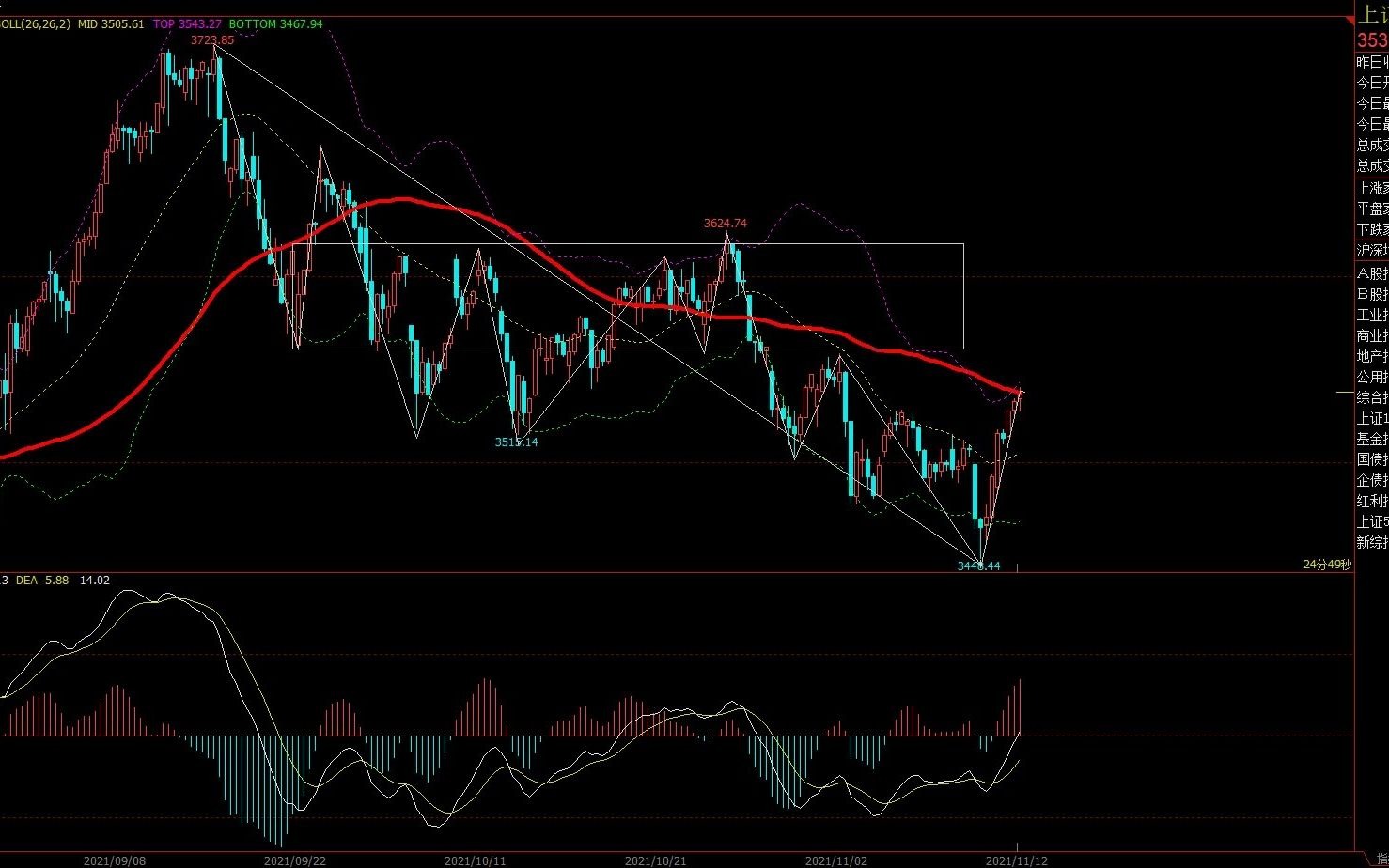Viewport: 1389px width, 868px height.
Task: Select the TOP 3543.27 Bollinger value
Action: click(x=188, y=24)
